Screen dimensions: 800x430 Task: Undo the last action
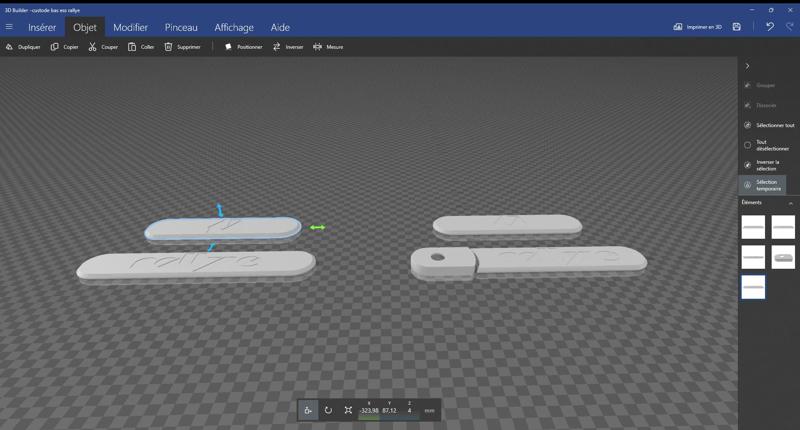[770, 27]
